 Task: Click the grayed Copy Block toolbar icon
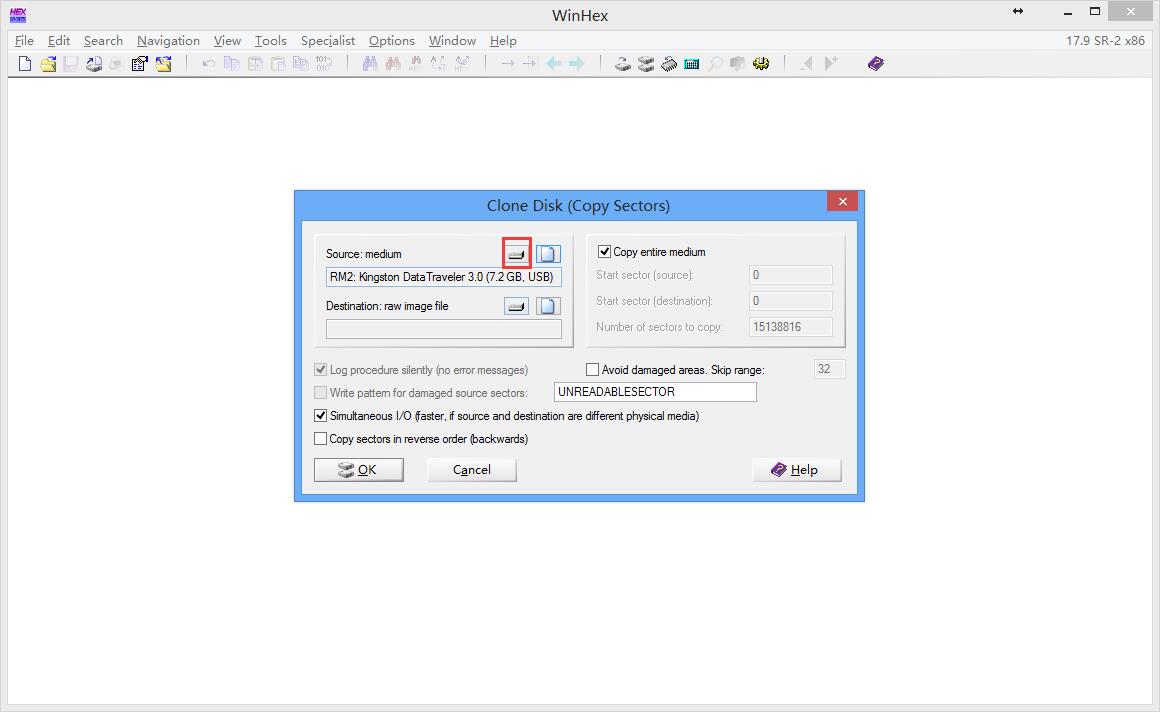pos(232,64)
